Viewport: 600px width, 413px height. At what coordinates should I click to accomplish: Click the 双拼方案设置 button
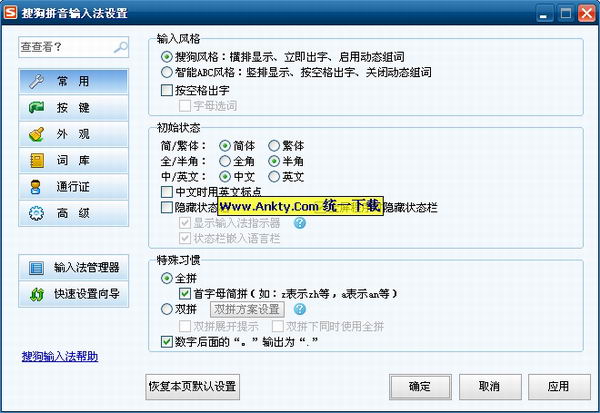tap(247, 309)
